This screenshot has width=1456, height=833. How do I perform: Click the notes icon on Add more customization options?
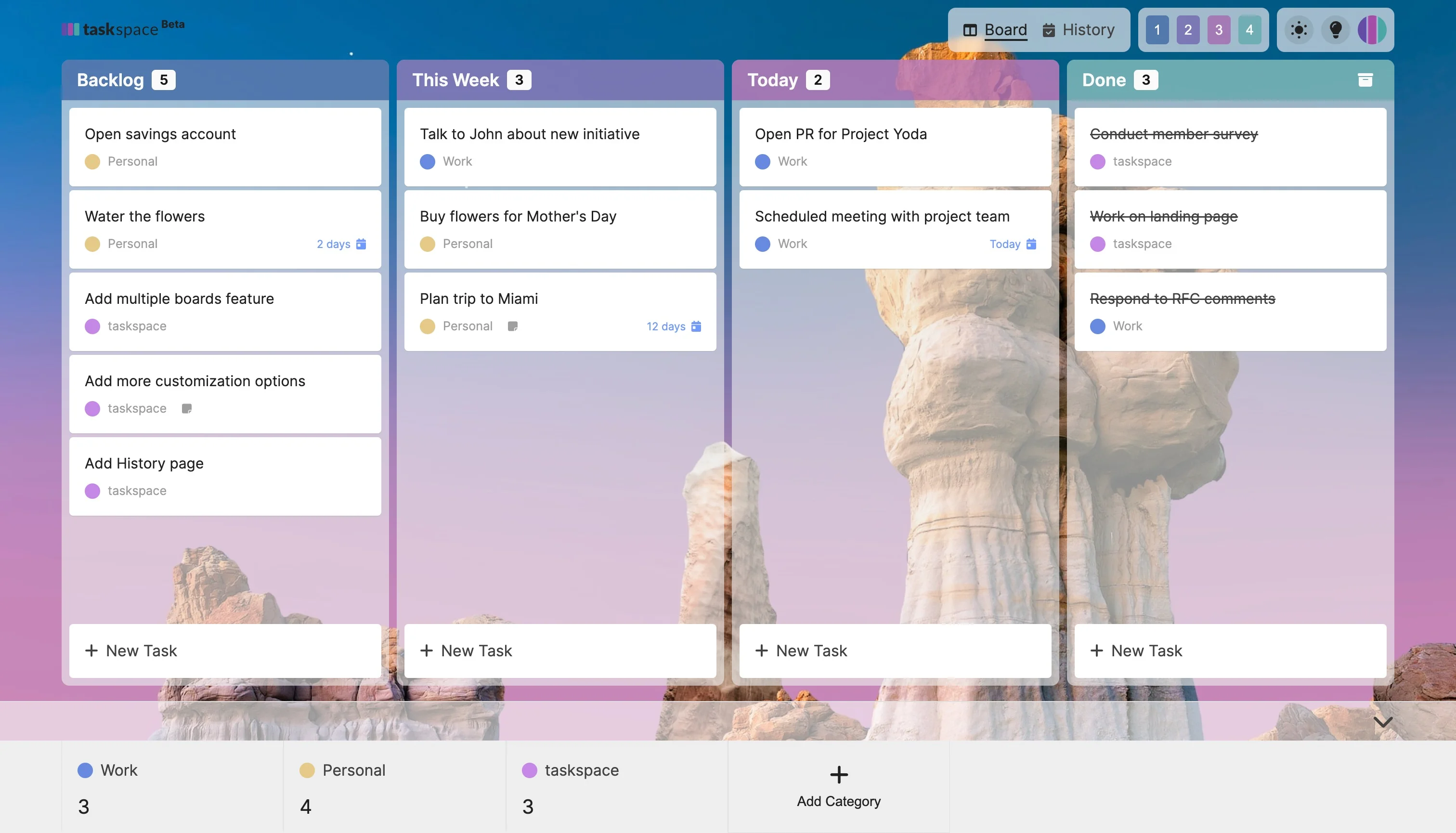pos(187,408)
